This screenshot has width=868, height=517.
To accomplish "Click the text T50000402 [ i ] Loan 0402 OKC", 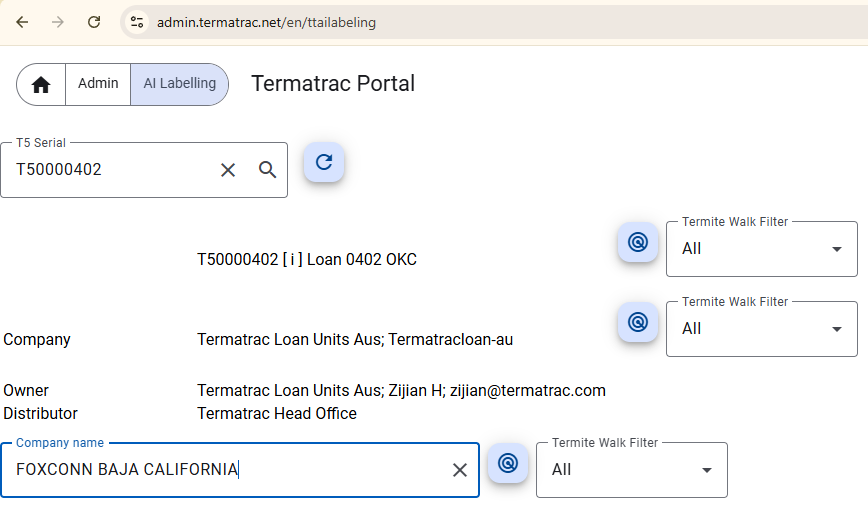I will click(307, 260).
